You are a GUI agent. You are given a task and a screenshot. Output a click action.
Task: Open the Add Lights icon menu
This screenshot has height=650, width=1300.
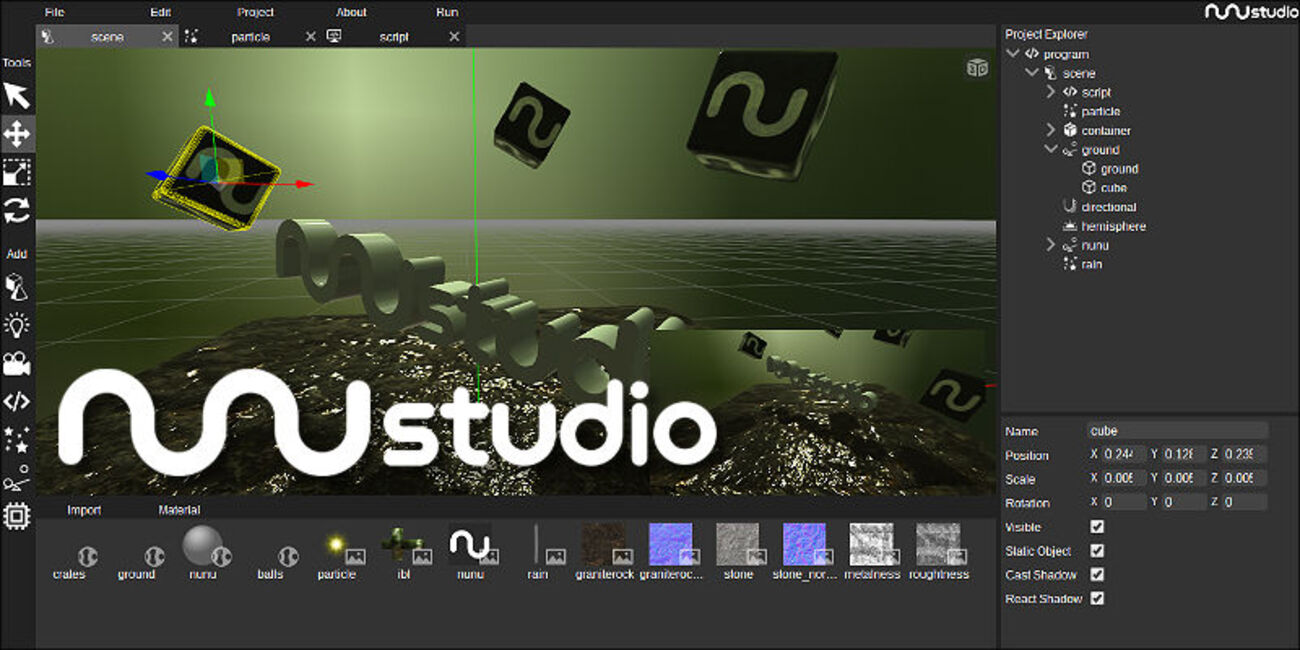(17, 325)
